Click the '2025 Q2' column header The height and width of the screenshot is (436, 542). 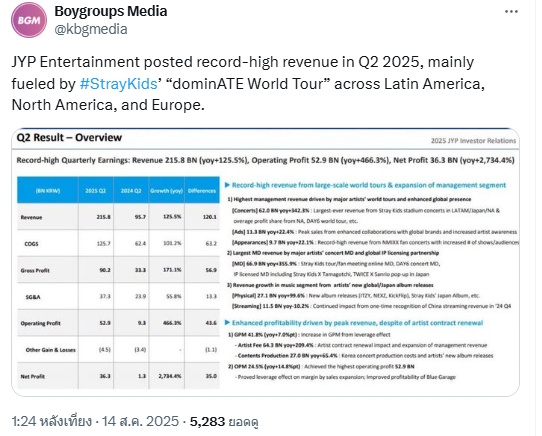pyautogui.click(x=96, y=191)
